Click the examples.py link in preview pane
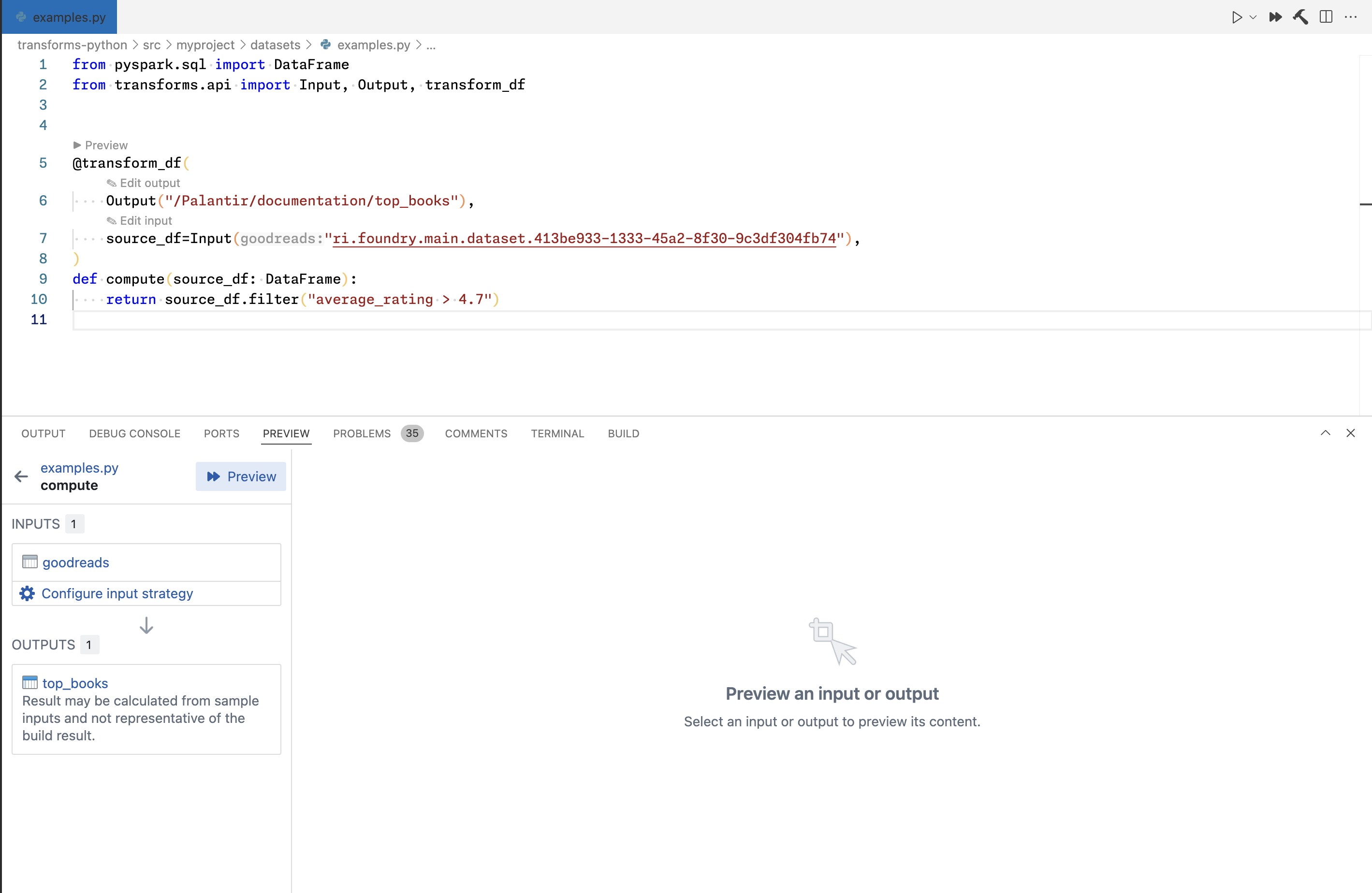This screenshot has width=1372, height=893. [80, 467]
